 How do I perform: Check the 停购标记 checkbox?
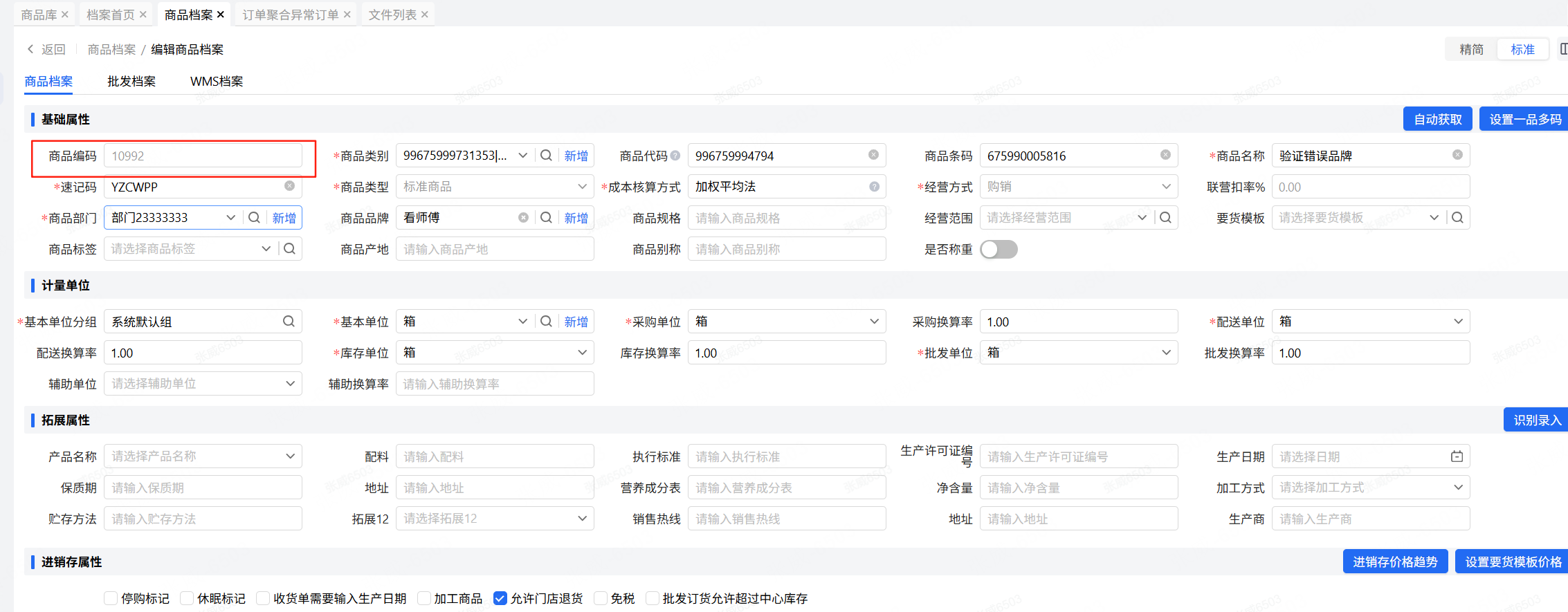[111, 598]
